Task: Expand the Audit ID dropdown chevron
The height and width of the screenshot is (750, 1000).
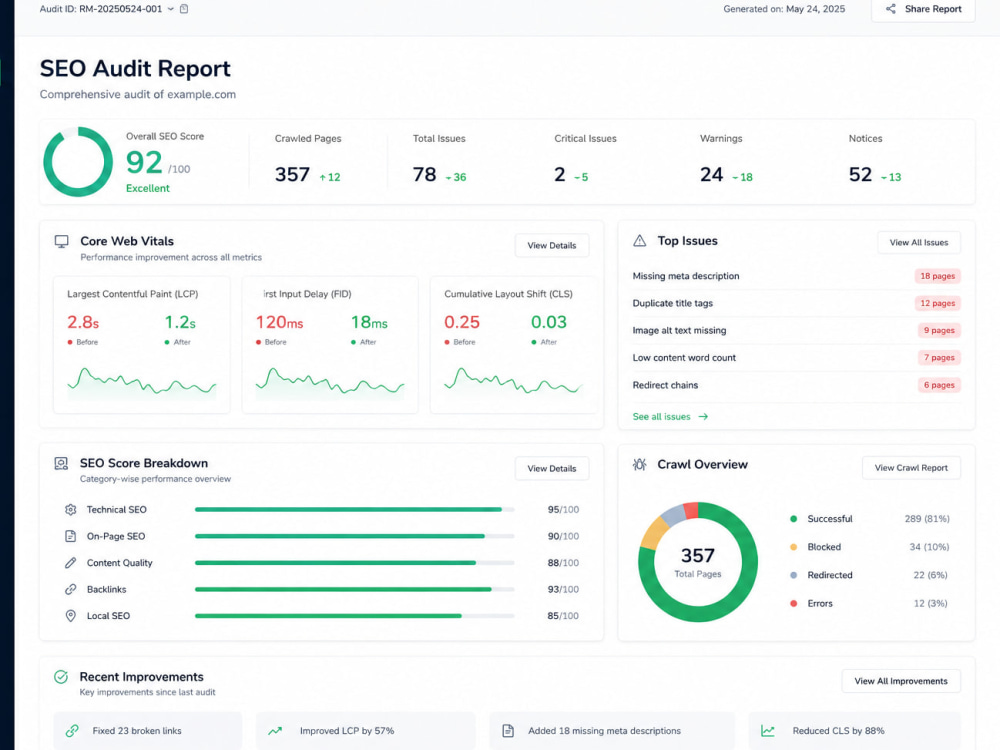Action: click(170, 9)
